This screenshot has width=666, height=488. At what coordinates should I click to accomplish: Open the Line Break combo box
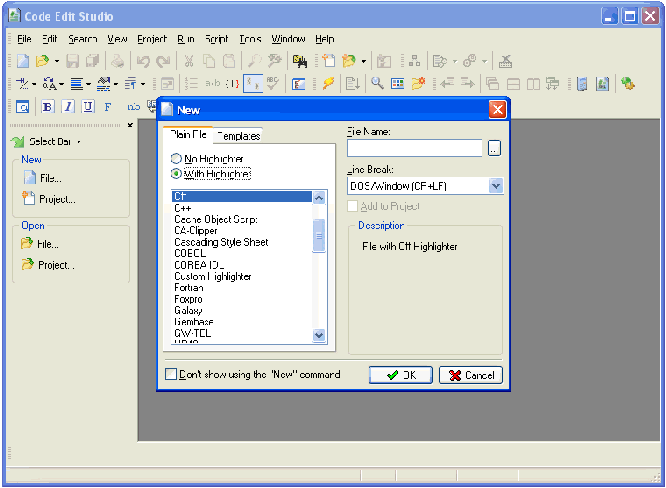pos(496,186)
